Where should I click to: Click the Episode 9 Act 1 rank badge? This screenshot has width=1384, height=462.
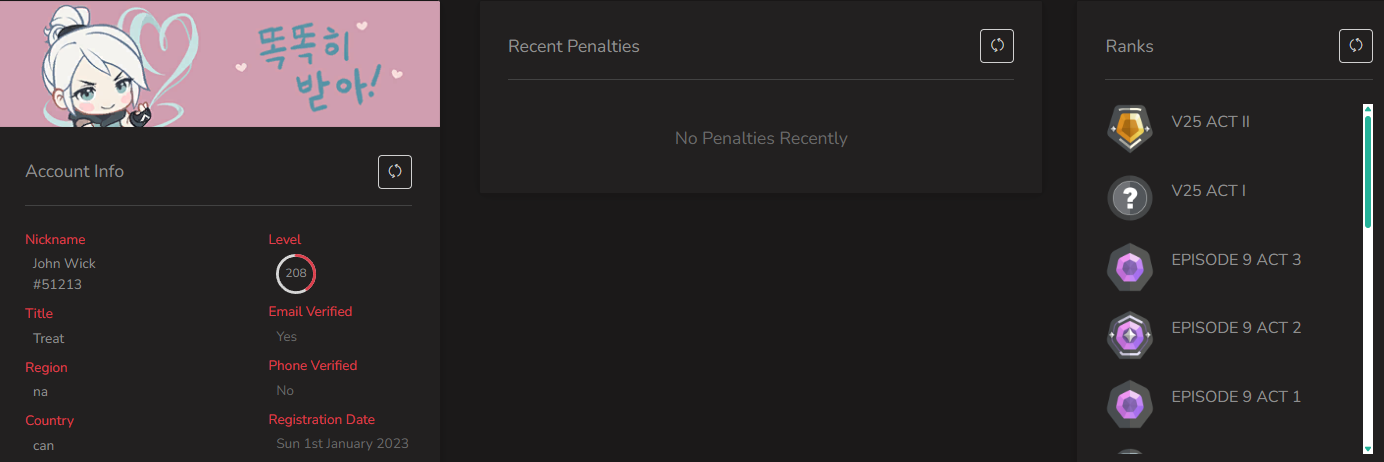click(1130, 404)
